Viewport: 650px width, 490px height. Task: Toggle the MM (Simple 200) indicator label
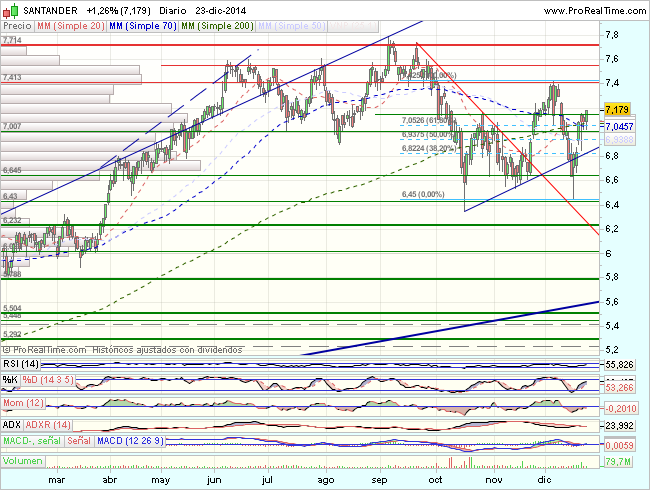(x=218, y=25)
